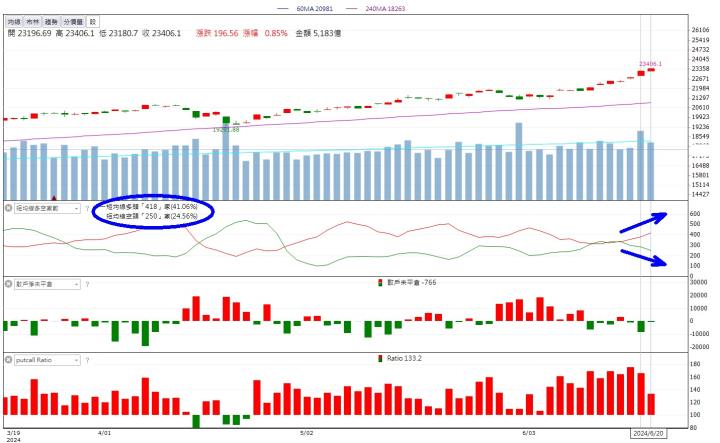Close the 短均線多空家數 indicator panel
Viewport: 720px width, 443px height.
tap(8, 208)
